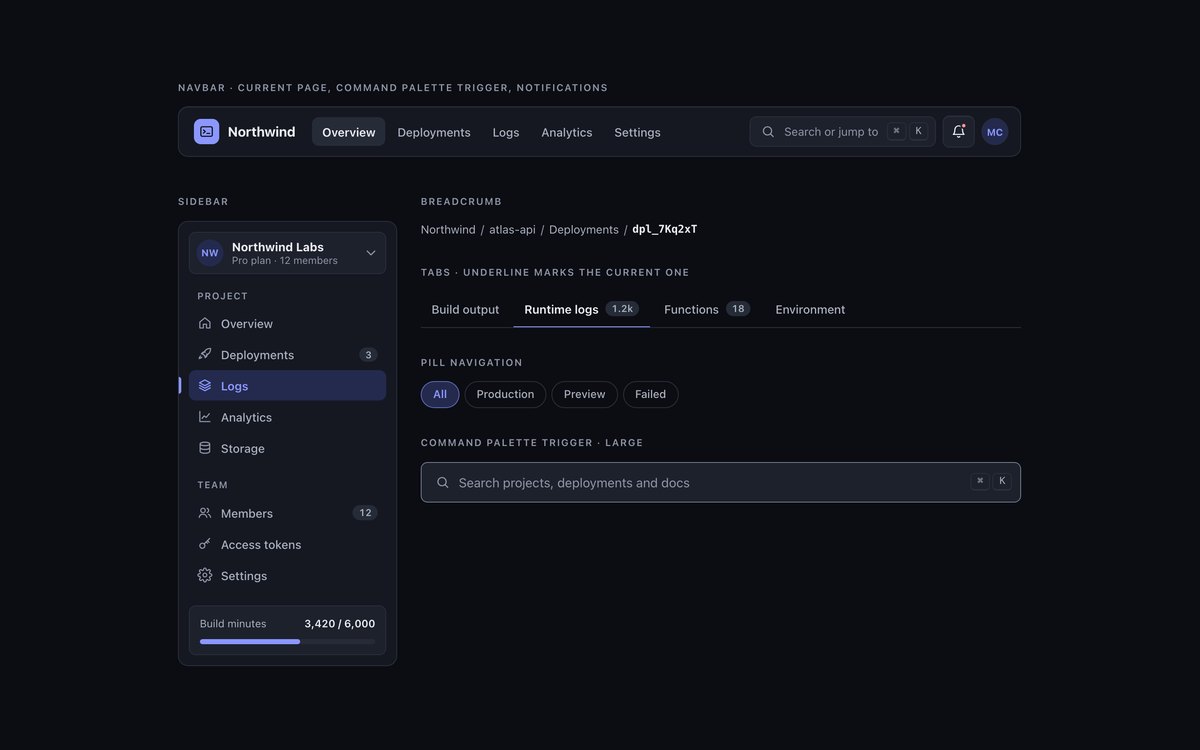
Task: Open Analytics in the navbar
Action: 567,132
